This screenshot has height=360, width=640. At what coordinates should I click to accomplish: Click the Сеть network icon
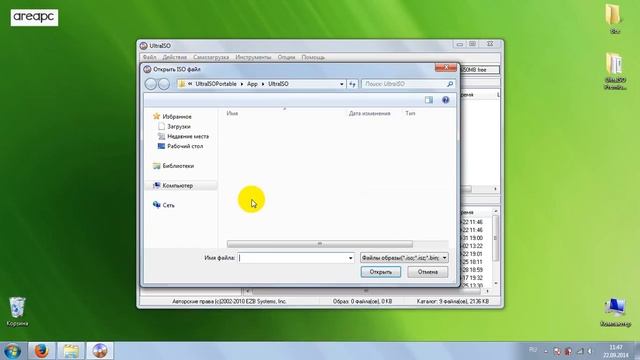(156, 204)
